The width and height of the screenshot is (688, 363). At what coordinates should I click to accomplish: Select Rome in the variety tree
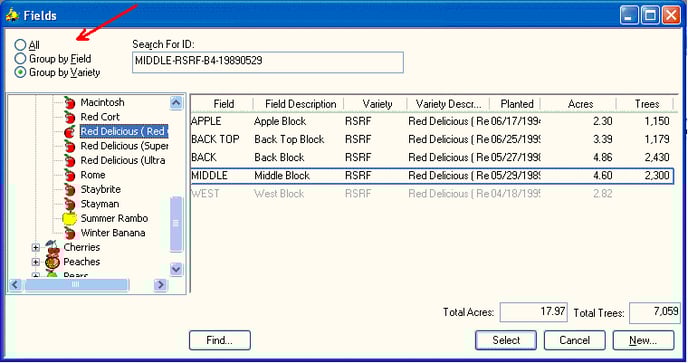(93, 175)
